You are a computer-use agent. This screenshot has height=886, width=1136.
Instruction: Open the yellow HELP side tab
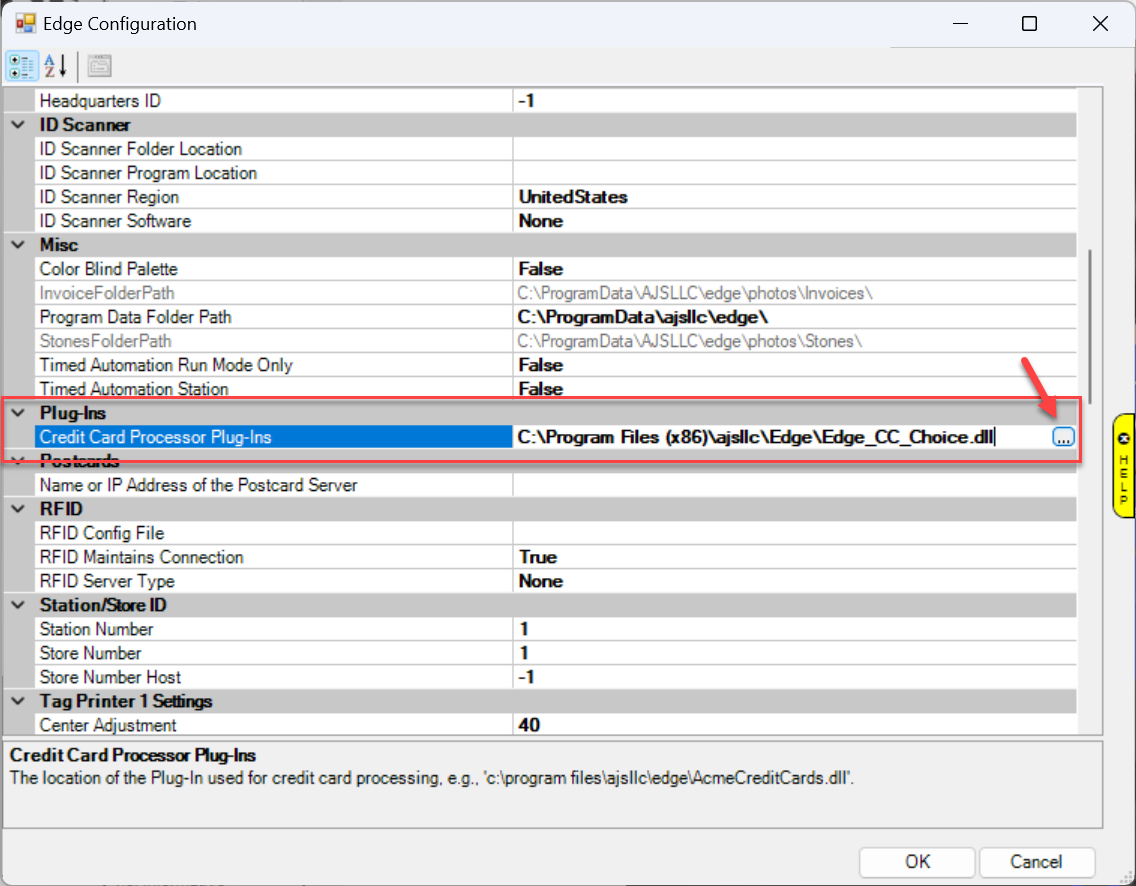(x=1123, y=467)
